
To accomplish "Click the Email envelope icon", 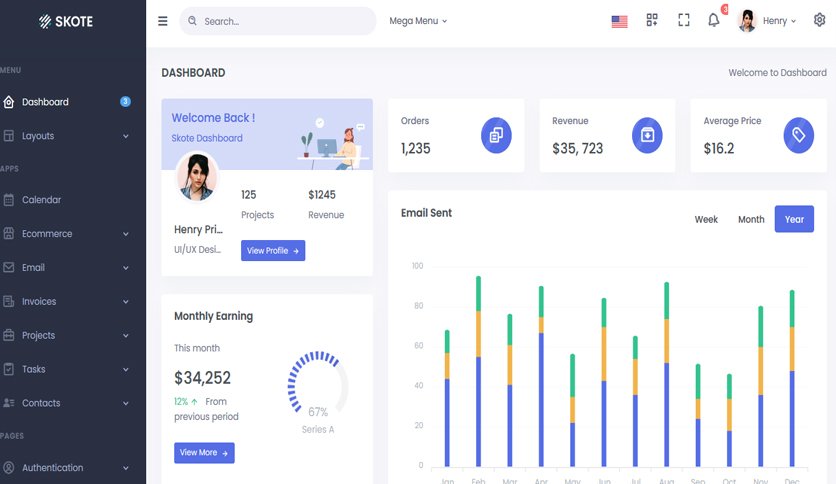I will 9,268.
